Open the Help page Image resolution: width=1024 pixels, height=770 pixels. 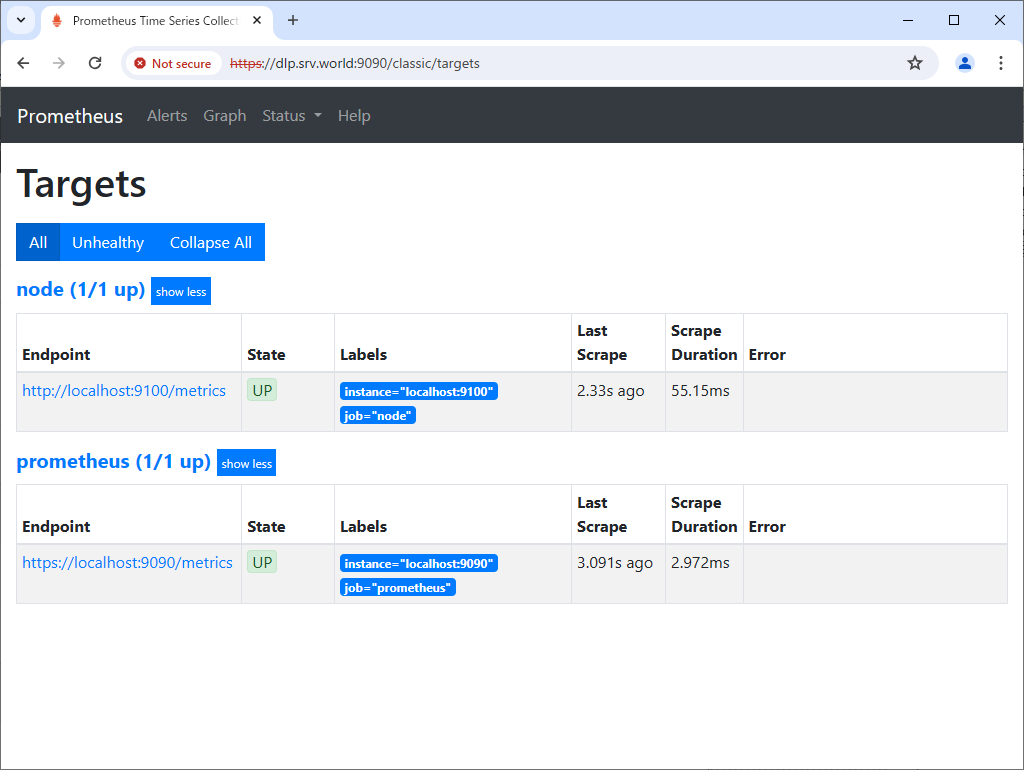[354, 116]
